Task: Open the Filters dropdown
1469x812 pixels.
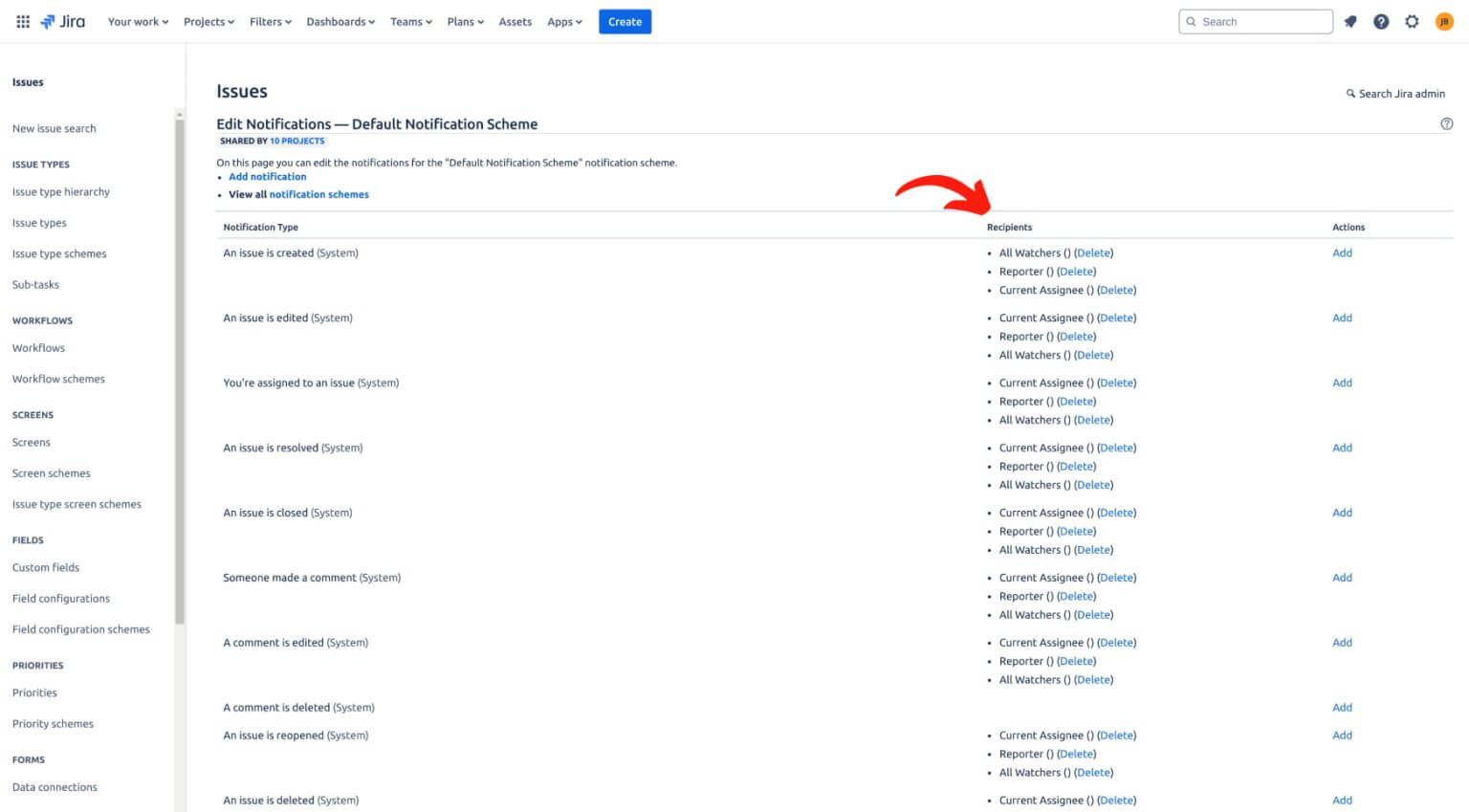Action: (x=270, y=21)
